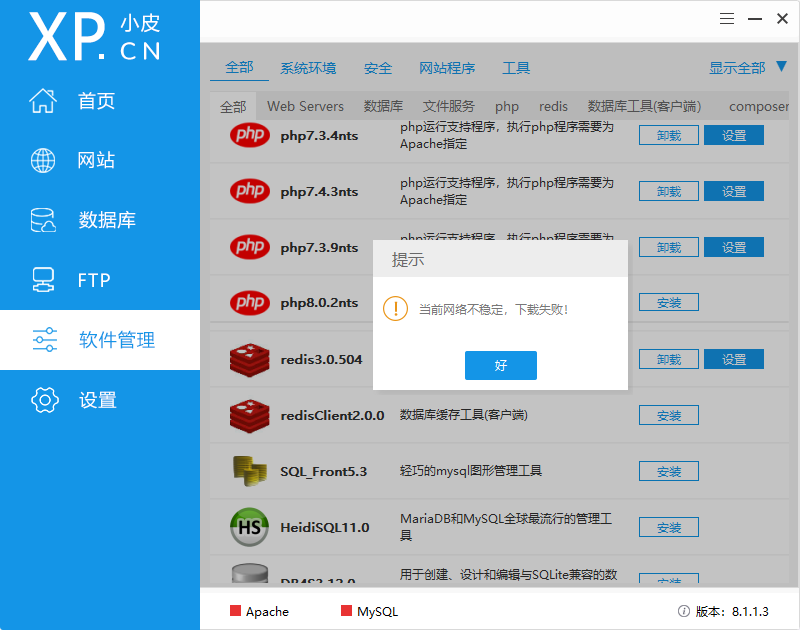Uninstall php7.4.3nts with 卸载 button
800x630 pixels.
[669, 191]
